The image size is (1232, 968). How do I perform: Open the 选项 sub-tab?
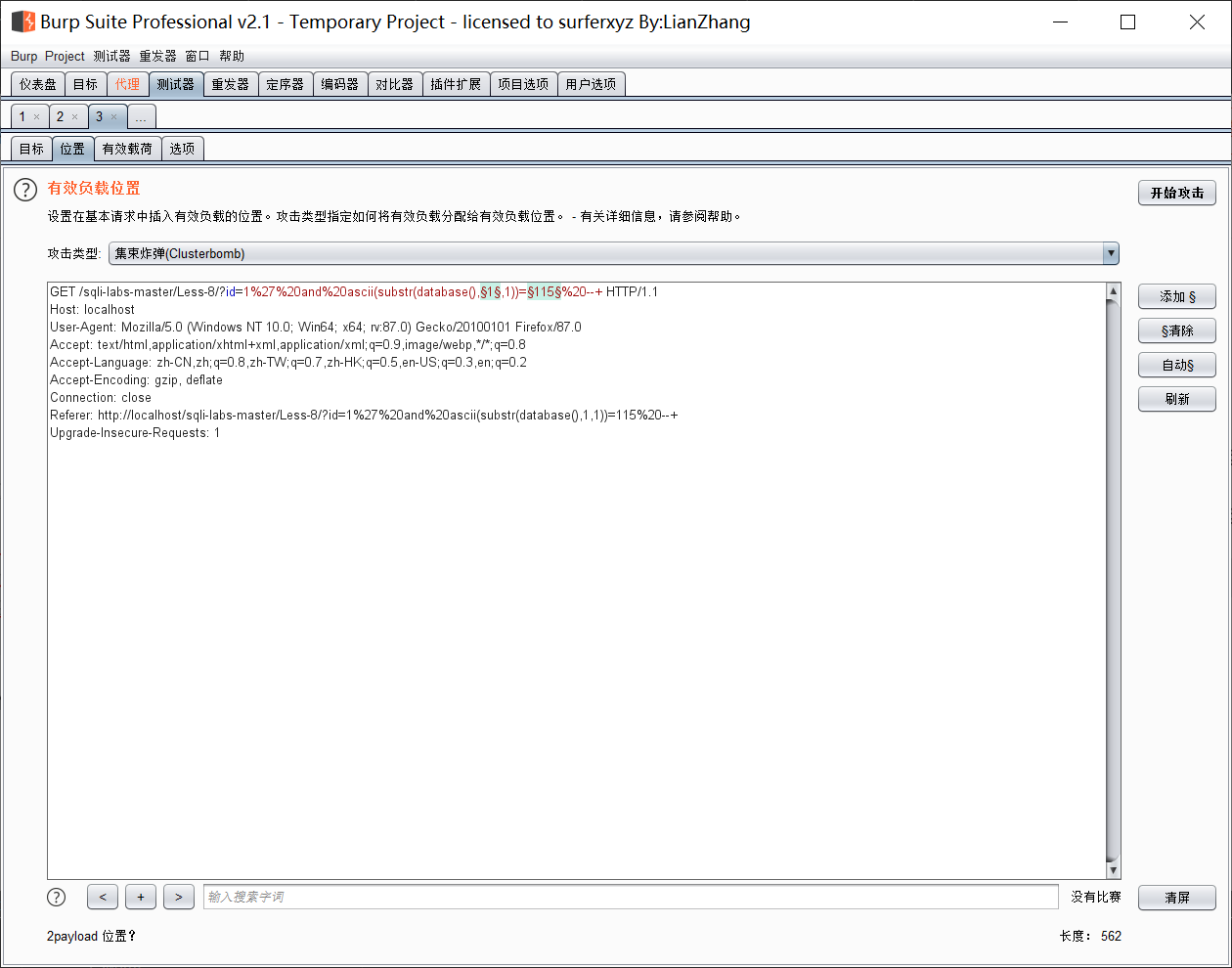coord(182,149)
